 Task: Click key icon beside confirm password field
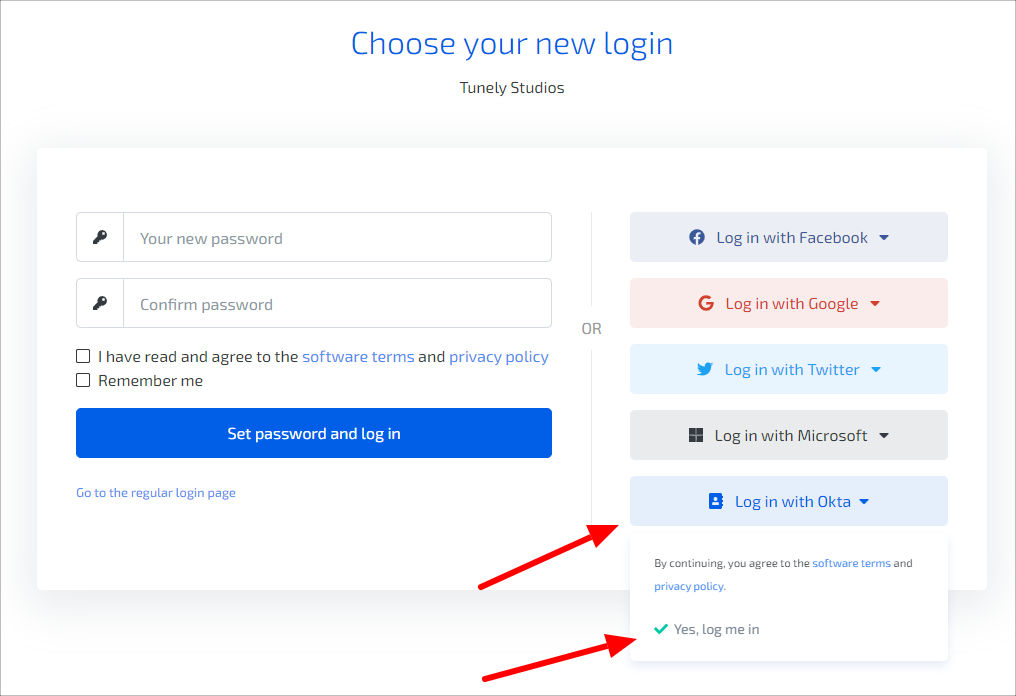pos(100,303)
